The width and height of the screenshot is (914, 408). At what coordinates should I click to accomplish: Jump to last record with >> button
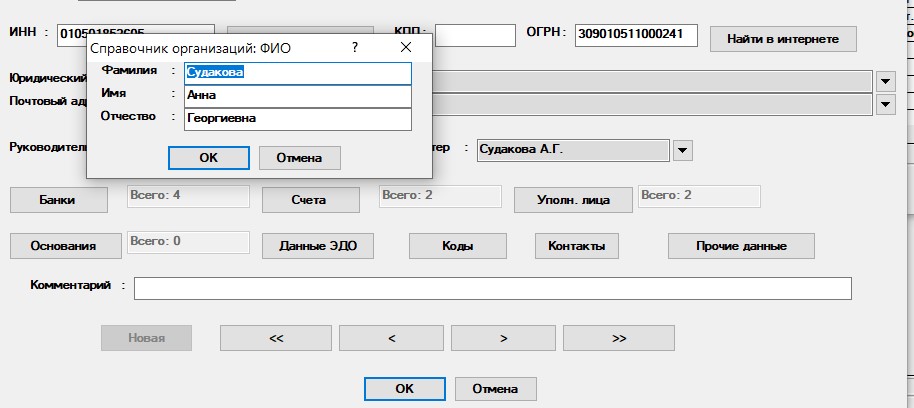(x=617, y=338)
